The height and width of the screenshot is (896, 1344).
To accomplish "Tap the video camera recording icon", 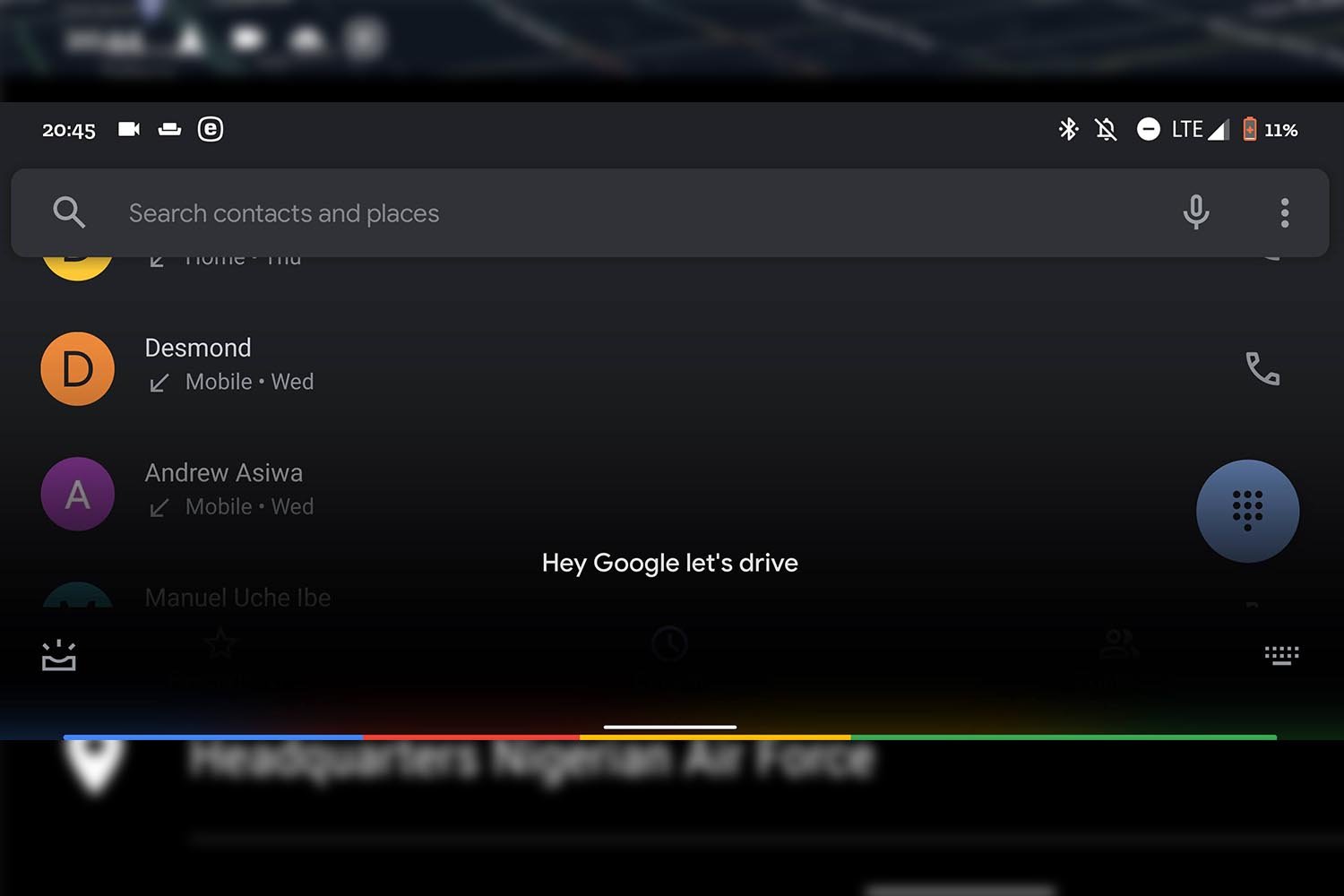I will [129, 130].
